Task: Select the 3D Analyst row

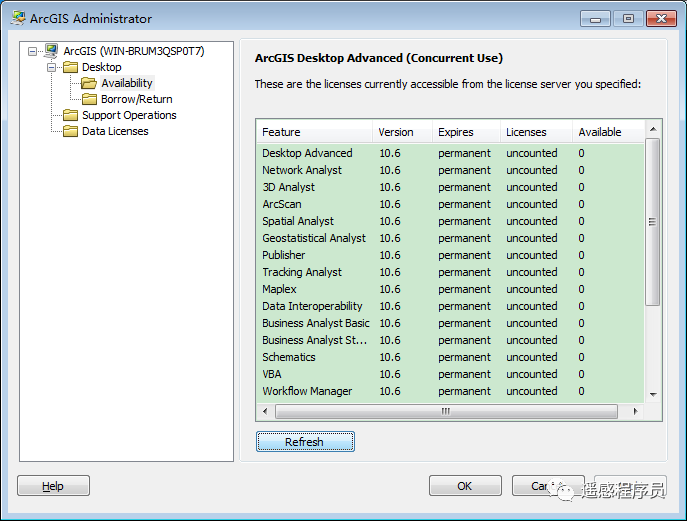Action: pyautogui.click(x=450, y=187)
